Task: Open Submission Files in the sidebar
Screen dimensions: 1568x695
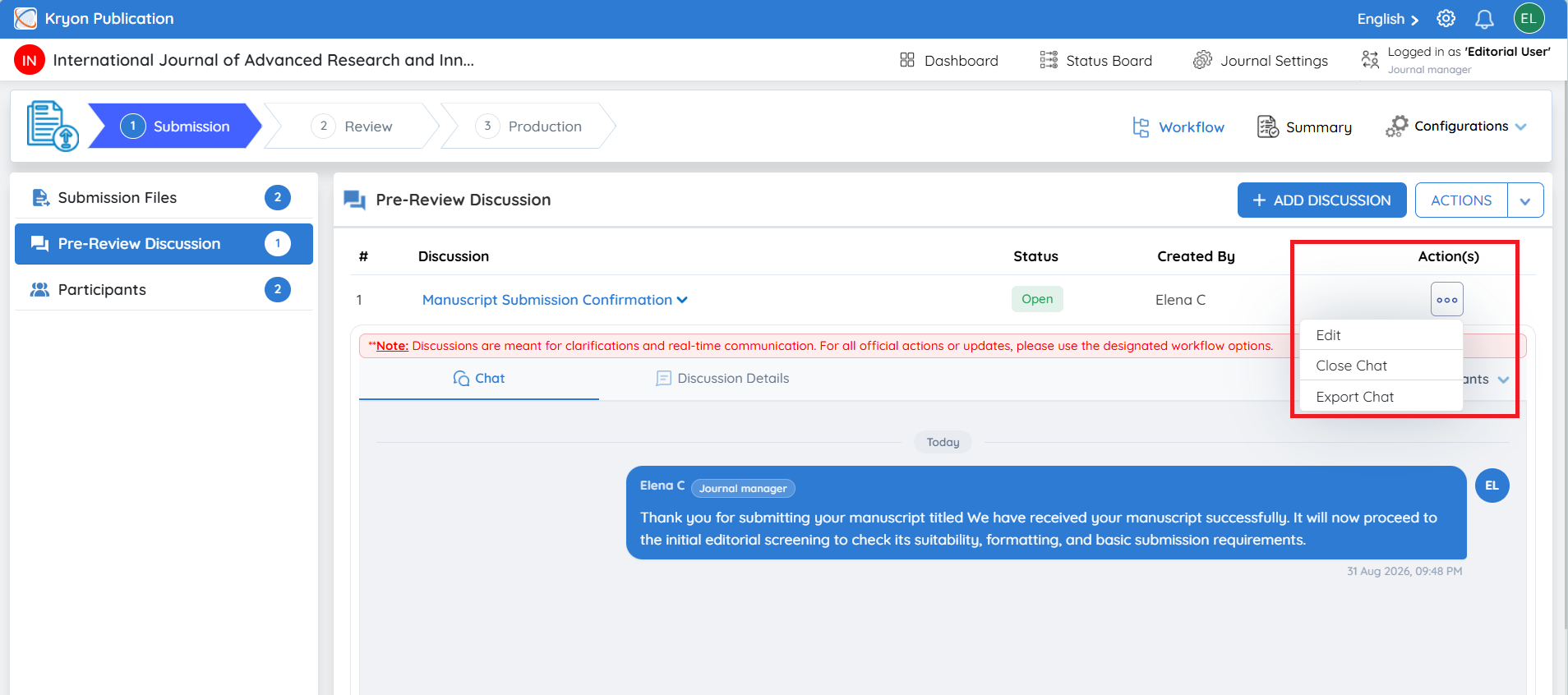Action: [x=164, y=198]
